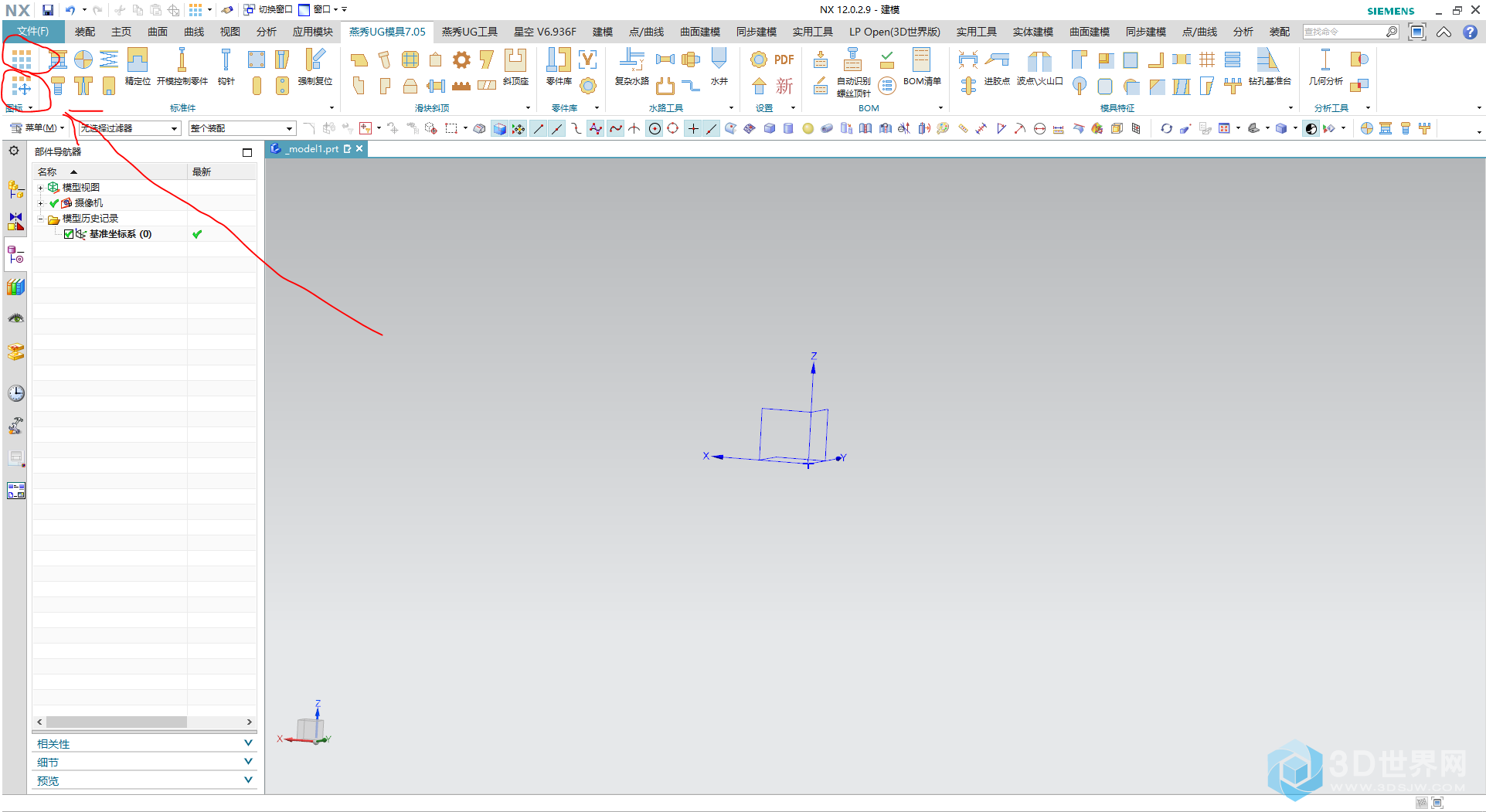Viewport: 1486px width, 812px height.
Task: Sort by the 名称 column header
Action: tap(110, 172)
